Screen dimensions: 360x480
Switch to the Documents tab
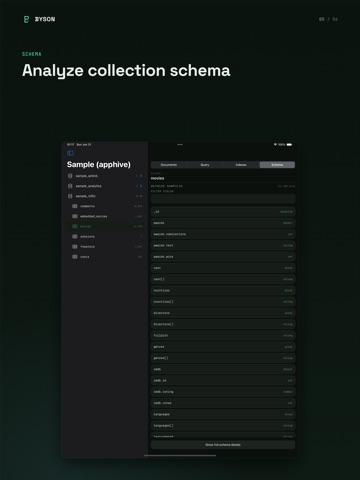169,165
